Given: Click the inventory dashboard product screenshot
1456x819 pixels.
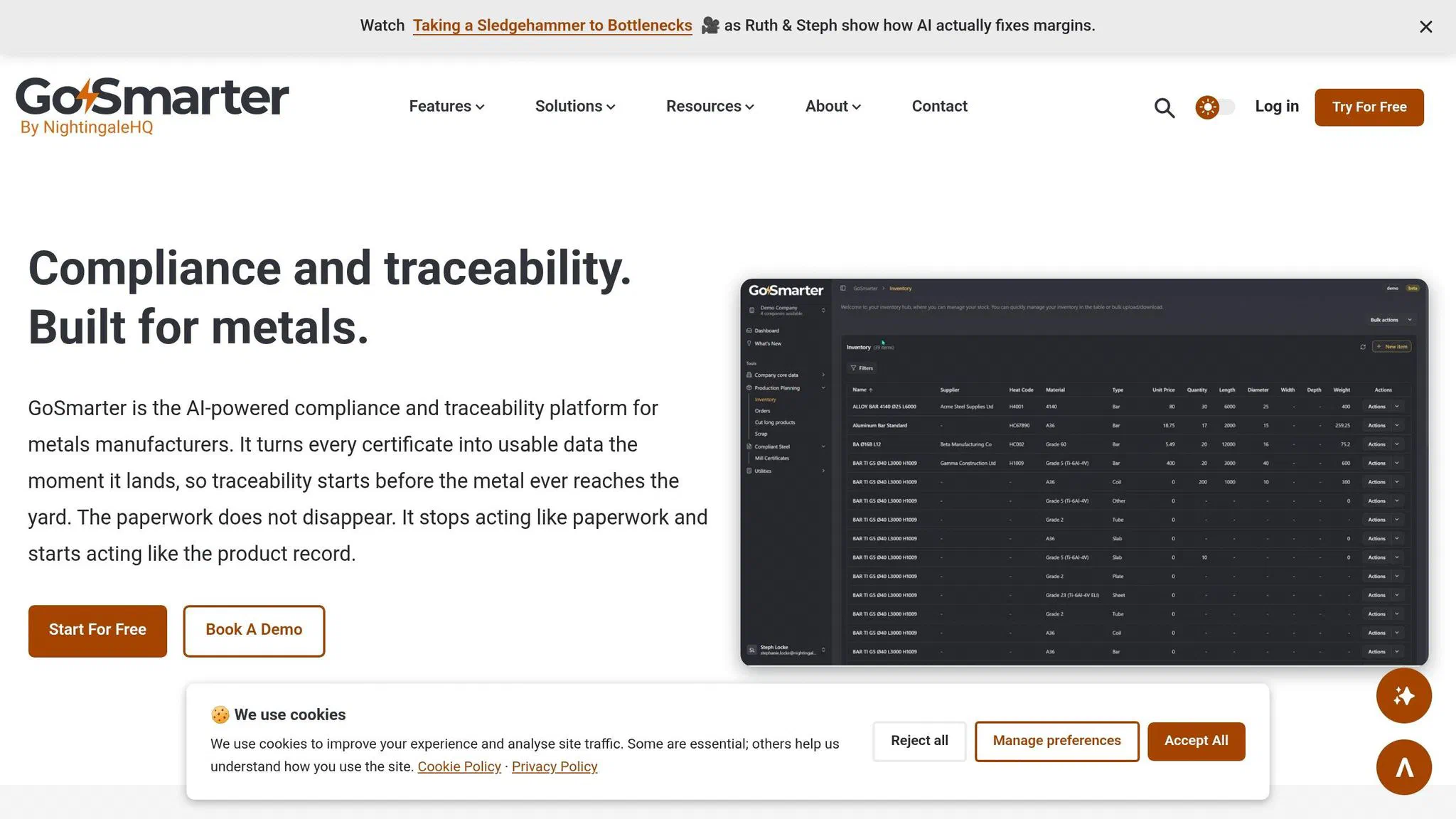Looking at the screenshot, I should [x=1084, y=472].
